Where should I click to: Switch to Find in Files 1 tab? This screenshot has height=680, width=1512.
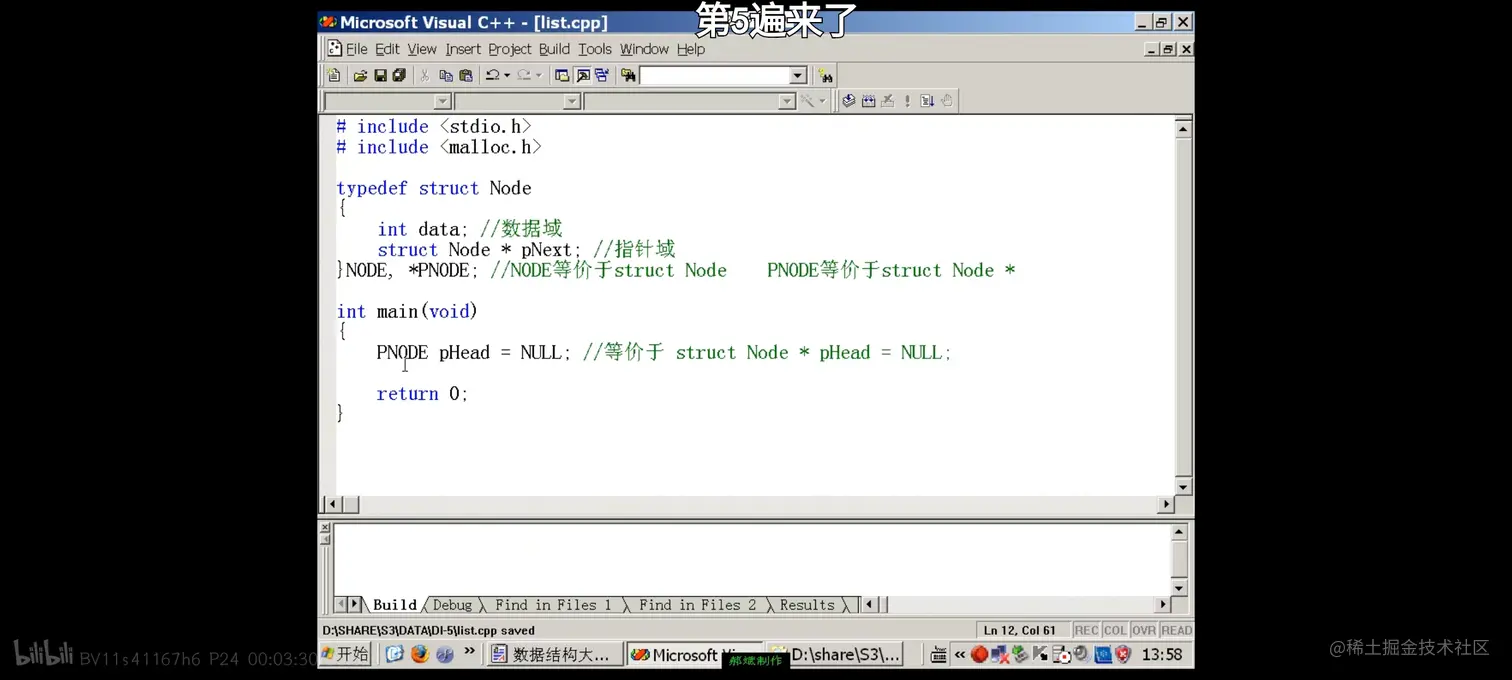point(553,605)
